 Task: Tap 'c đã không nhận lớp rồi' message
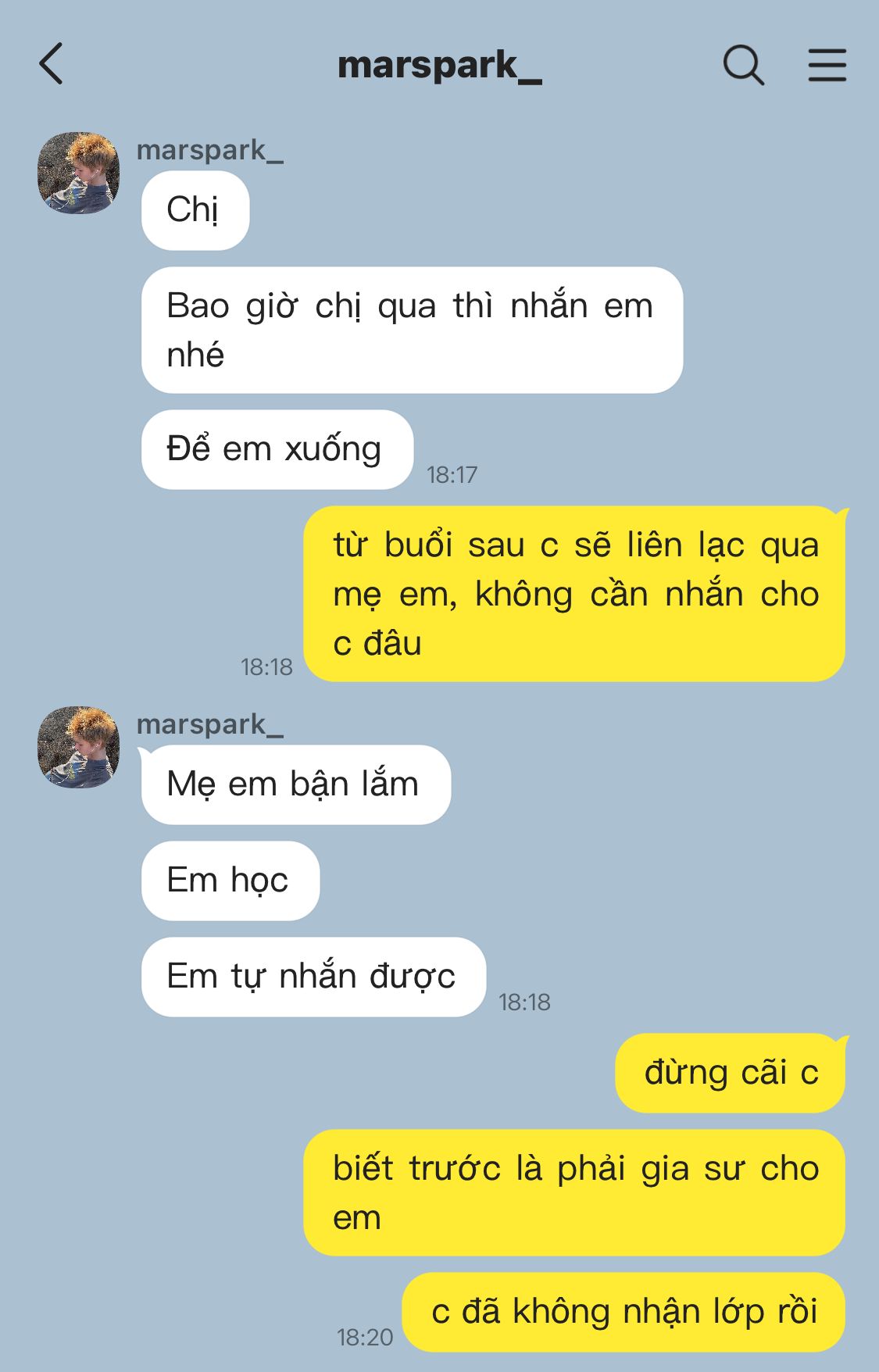point(624,1312)
